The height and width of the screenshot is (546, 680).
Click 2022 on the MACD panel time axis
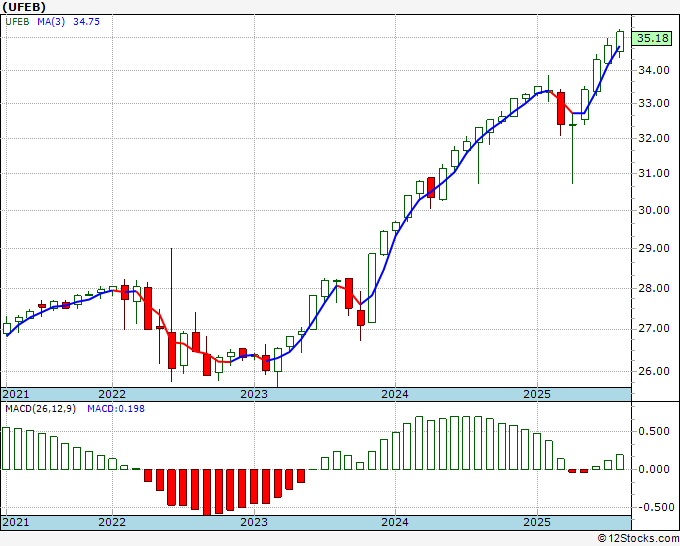pyautogui.click(x=112, y=522)
